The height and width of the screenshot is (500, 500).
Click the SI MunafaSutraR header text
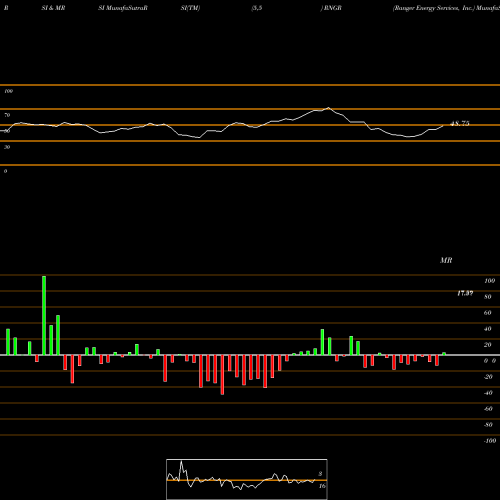coord(123,8)
